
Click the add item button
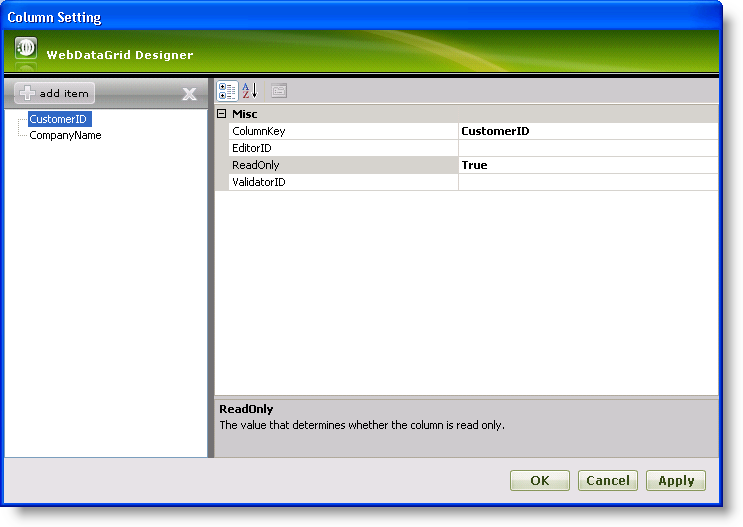tap(54, 93)
